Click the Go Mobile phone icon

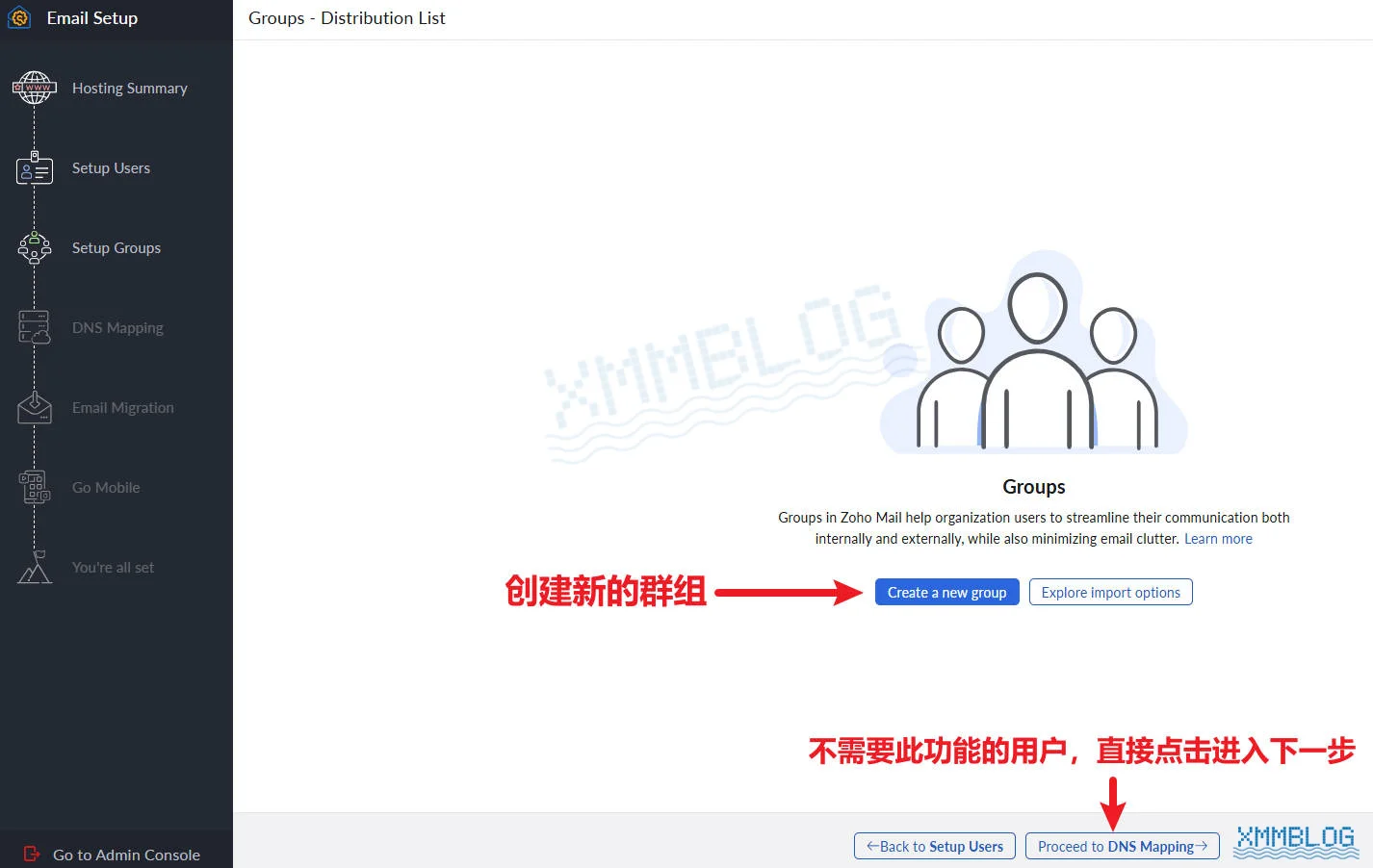(x=34, y=487)
